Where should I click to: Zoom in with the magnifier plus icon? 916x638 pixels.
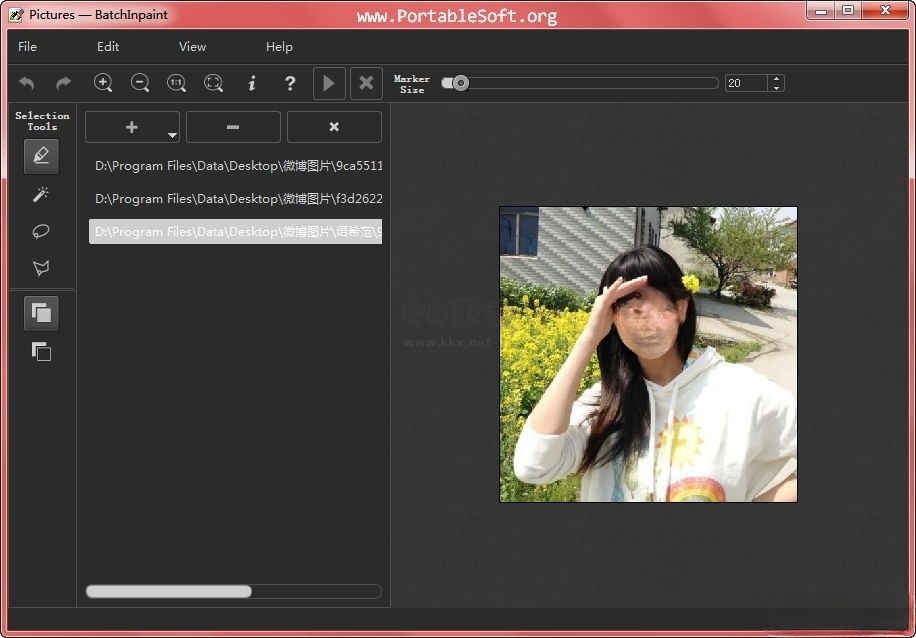[x=103, y=83]
